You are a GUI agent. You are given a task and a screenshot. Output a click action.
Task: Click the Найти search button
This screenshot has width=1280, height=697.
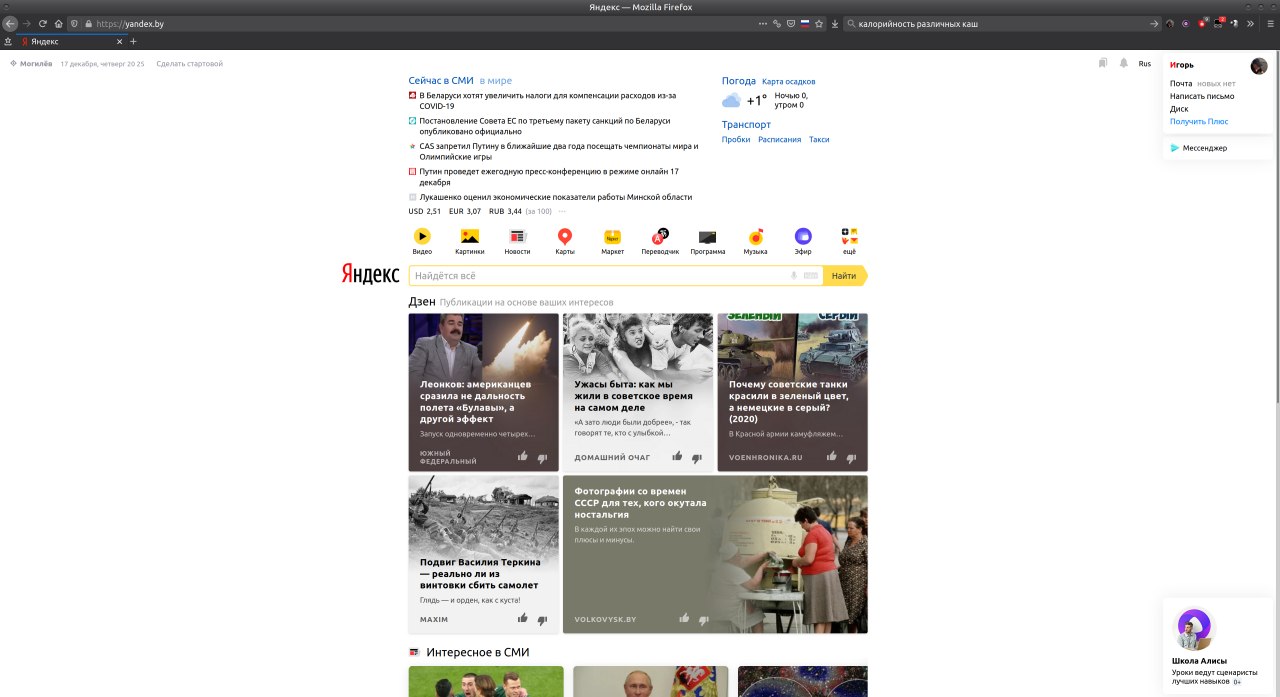click(844, 276)
